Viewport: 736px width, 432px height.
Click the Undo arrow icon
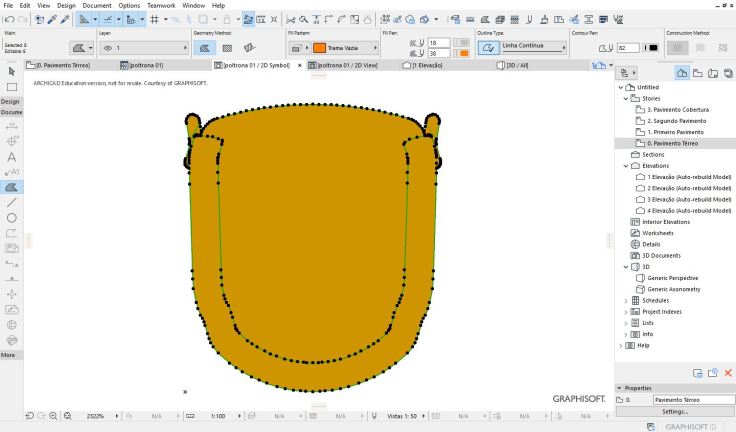click(x=9, y=19)
